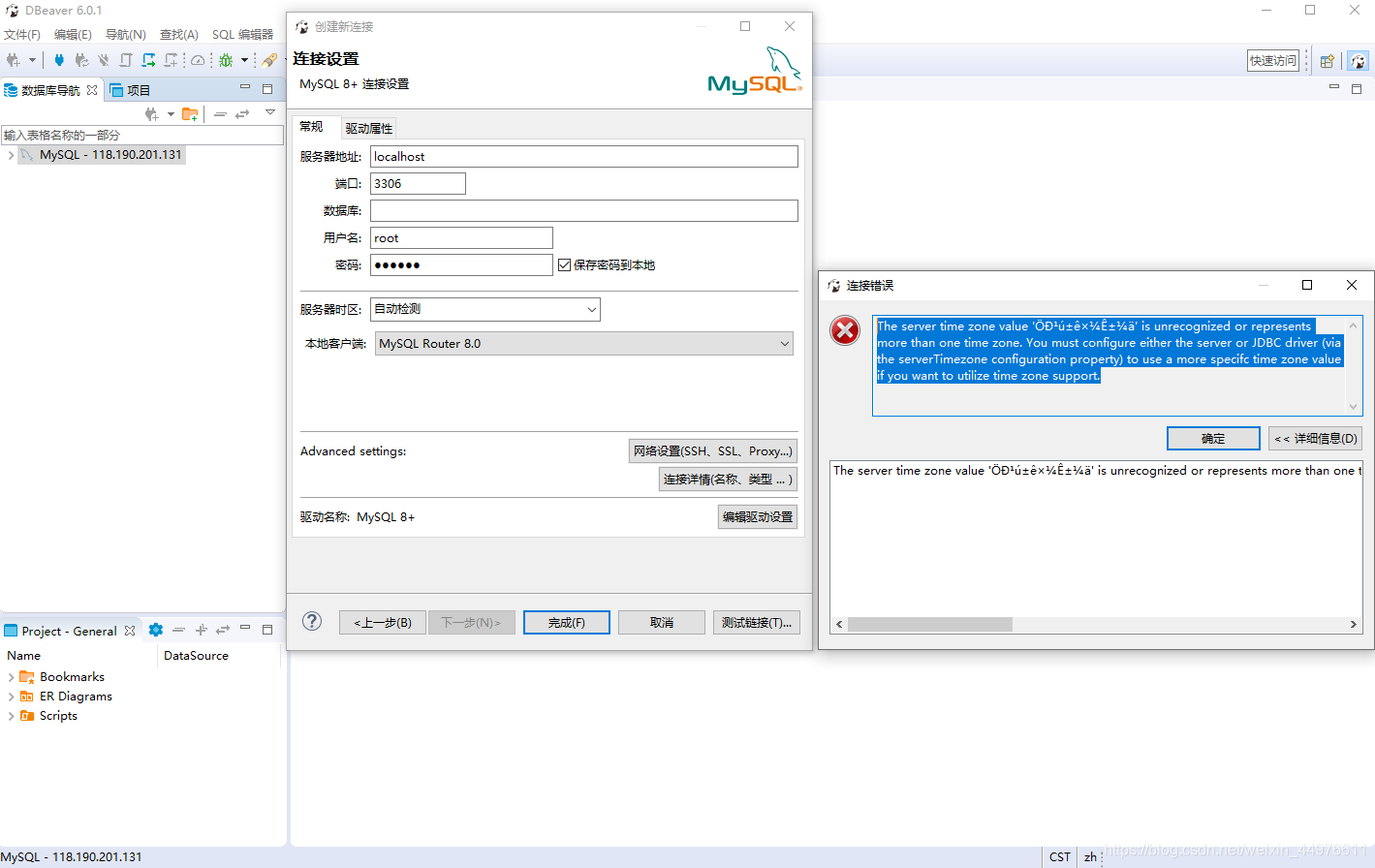Expand the Scripts folder

tap(11, 716)
